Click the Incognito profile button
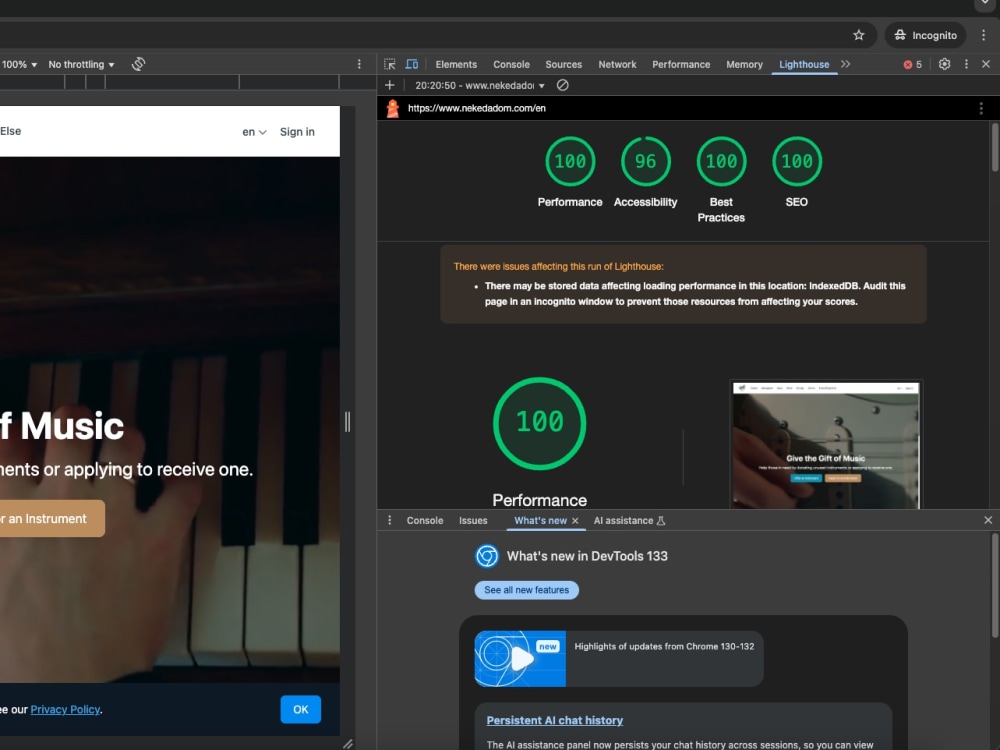The width and height of the screenshot is (1000, 750). pos(925,35)
